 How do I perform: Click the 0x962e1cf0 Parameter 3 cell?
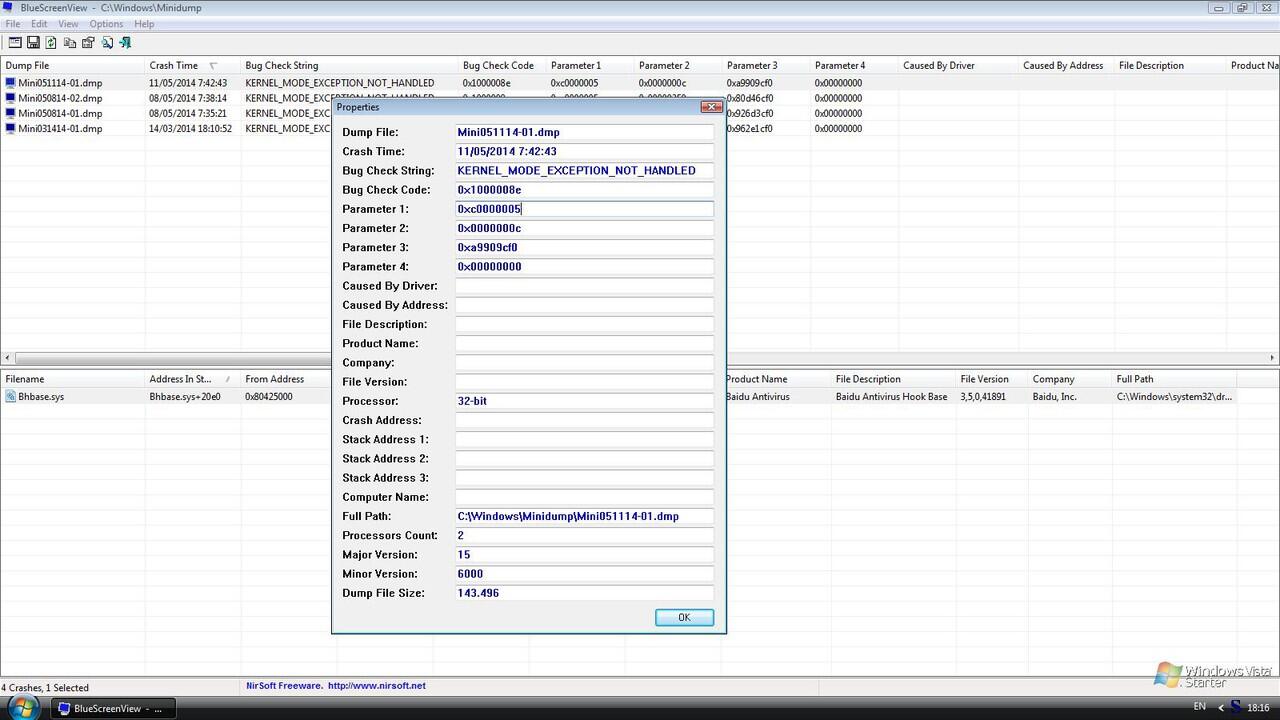point(750,128)
